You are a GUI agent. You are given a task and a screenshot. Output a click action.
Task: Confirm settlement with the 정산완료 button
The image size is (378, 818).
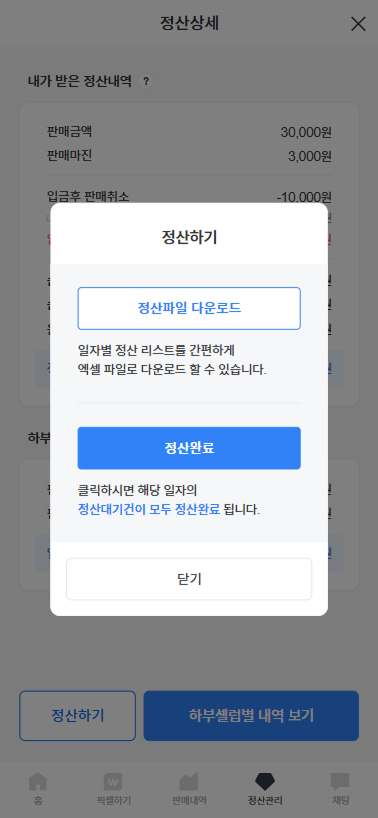pyautogui.click(x=189, y=448)
